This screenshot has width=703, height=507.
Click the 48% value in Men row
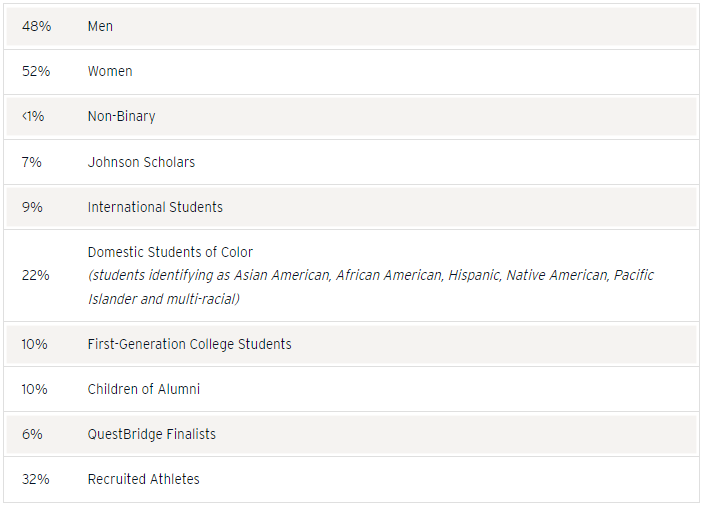coord(36,26)
